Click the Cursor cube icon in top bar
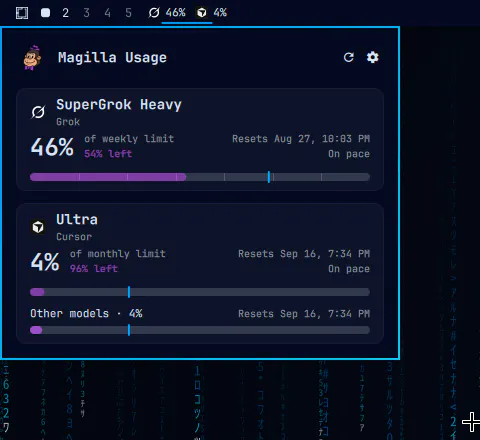Screen dimensions: 480x440 (x=202, y=13)
